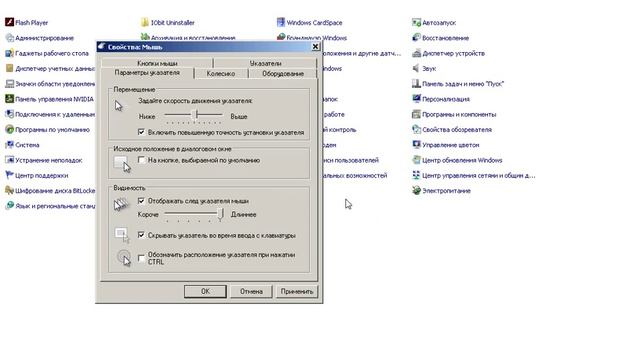This screenshot has height=360, width=640.
Task: Open Программы по умолчанию icon
Action: 9,129
